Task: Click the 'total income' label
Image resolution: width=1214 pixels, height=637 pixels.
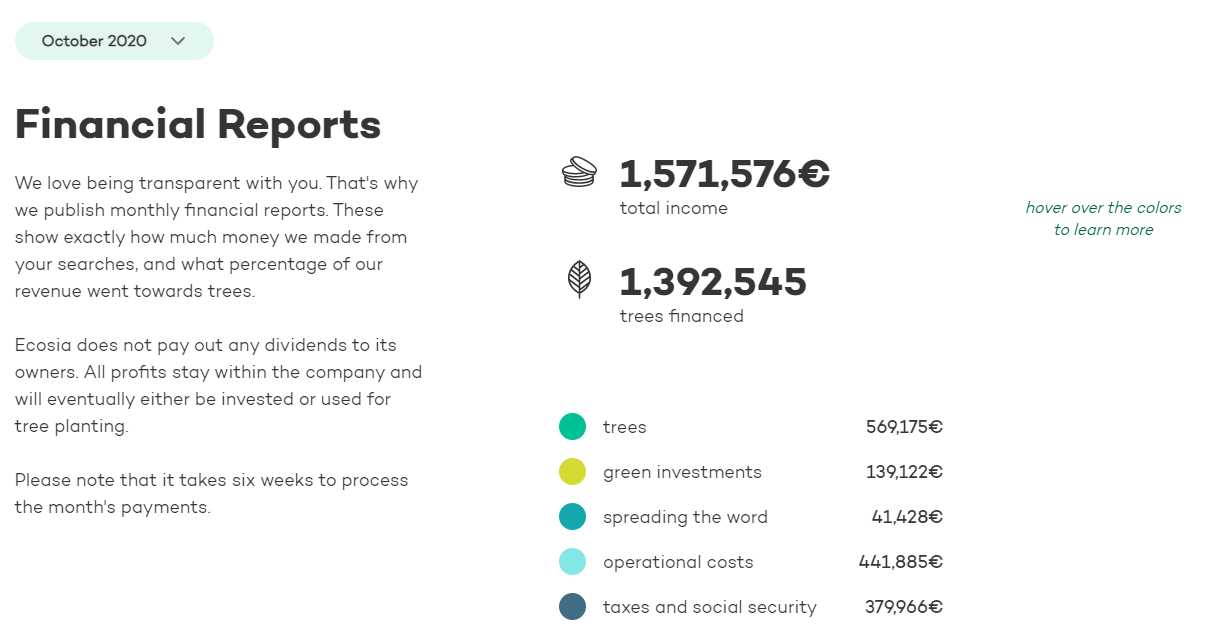Action: click(674, 208)
